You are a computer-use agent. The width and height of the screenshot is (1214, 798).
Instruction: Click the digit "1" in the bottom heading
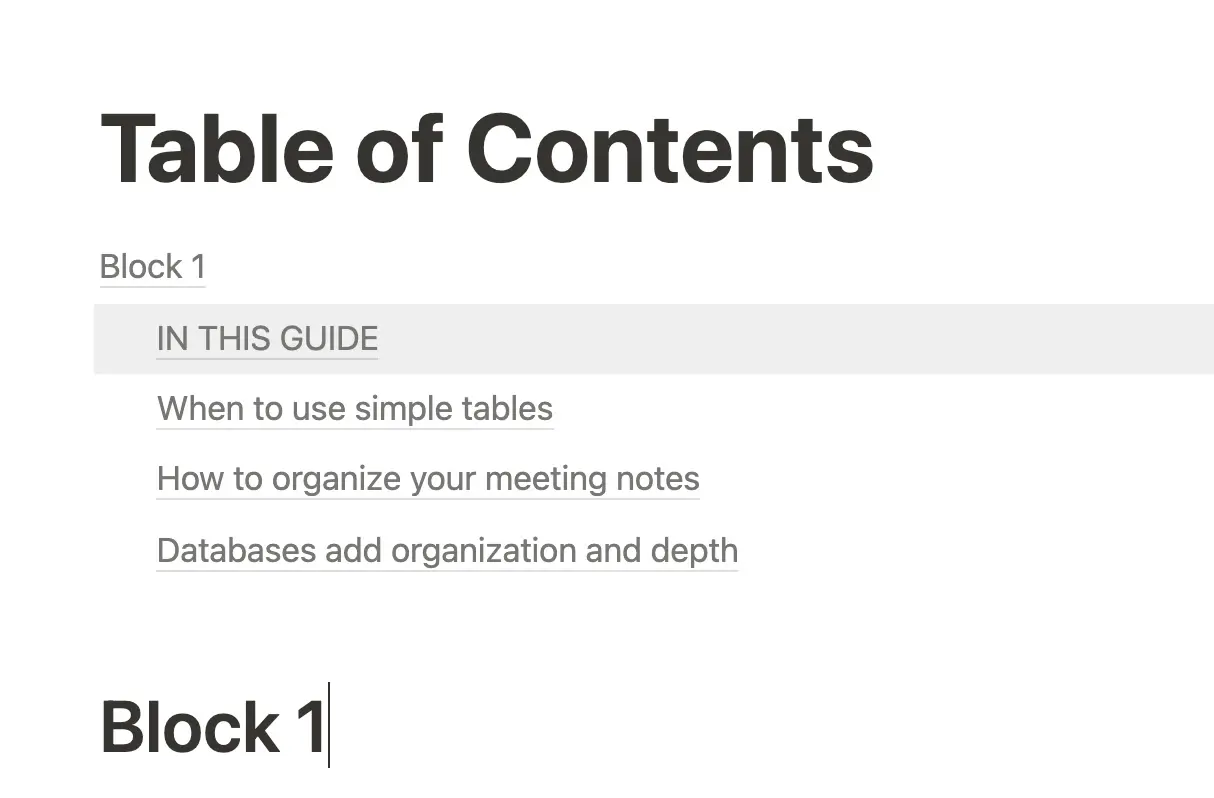pos(310,727)
